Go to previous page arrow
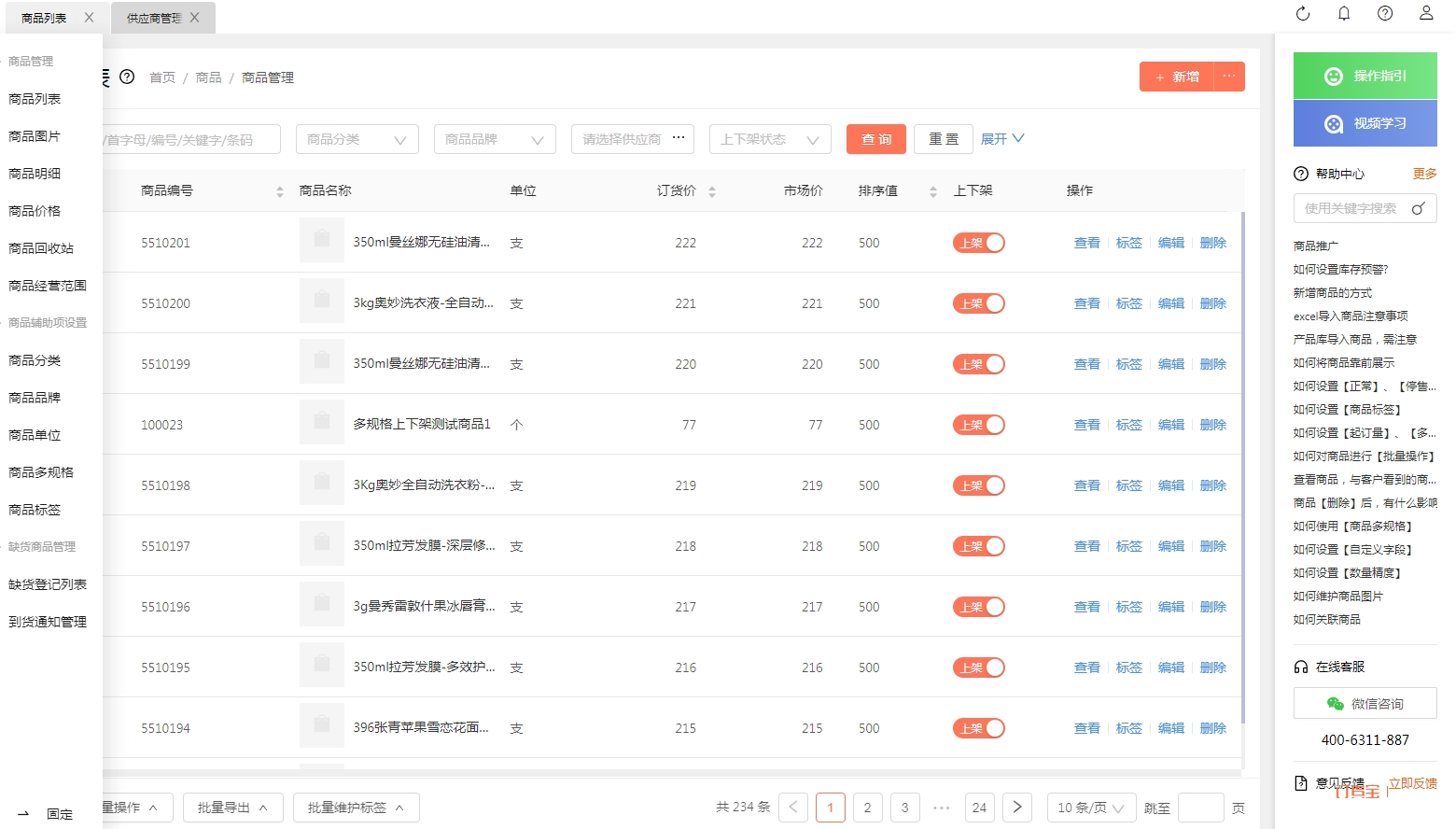 (793, 808)
